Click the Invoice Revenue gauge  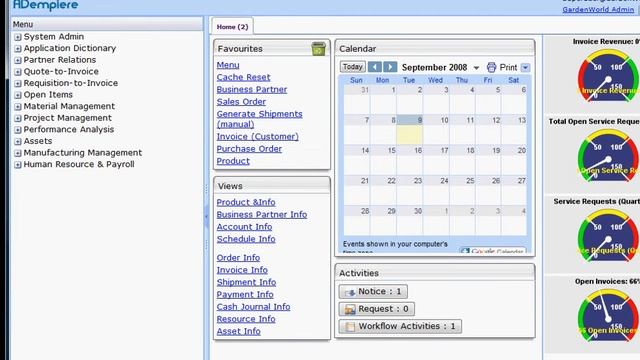pos(608,76)
